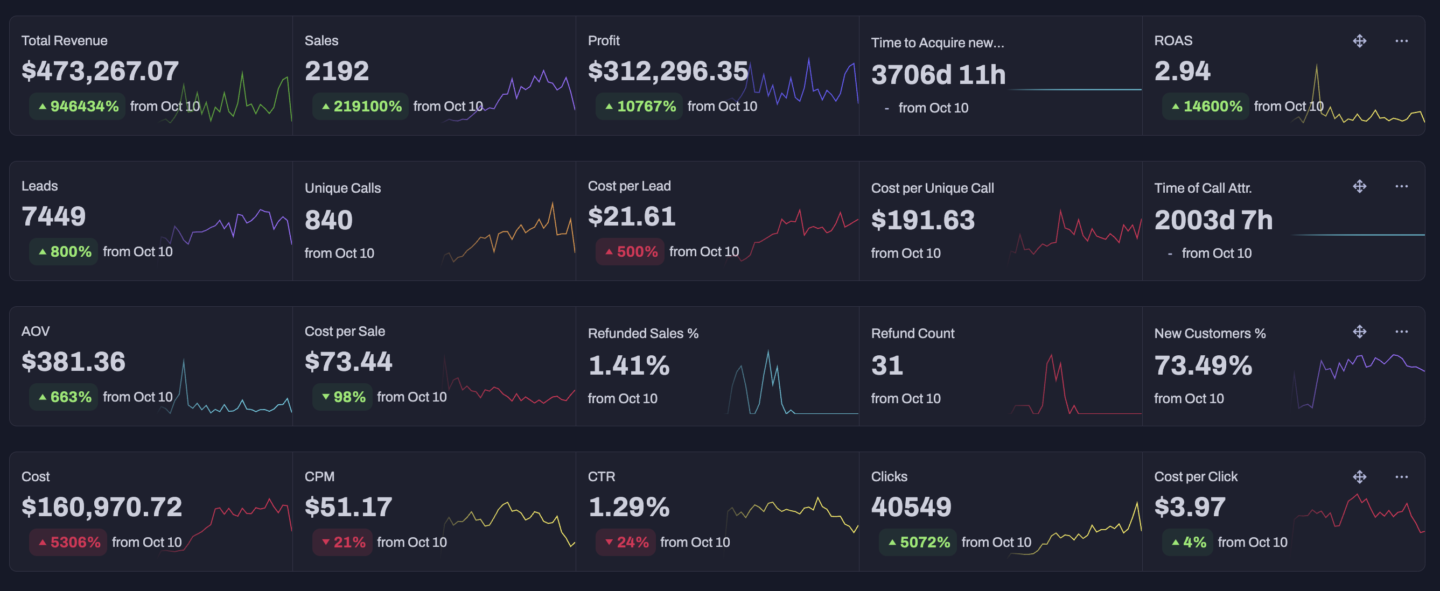
Task: Click the 'from Oct 10' label on the Leads card
Action: pyautogui.click(x=137, y=252)
